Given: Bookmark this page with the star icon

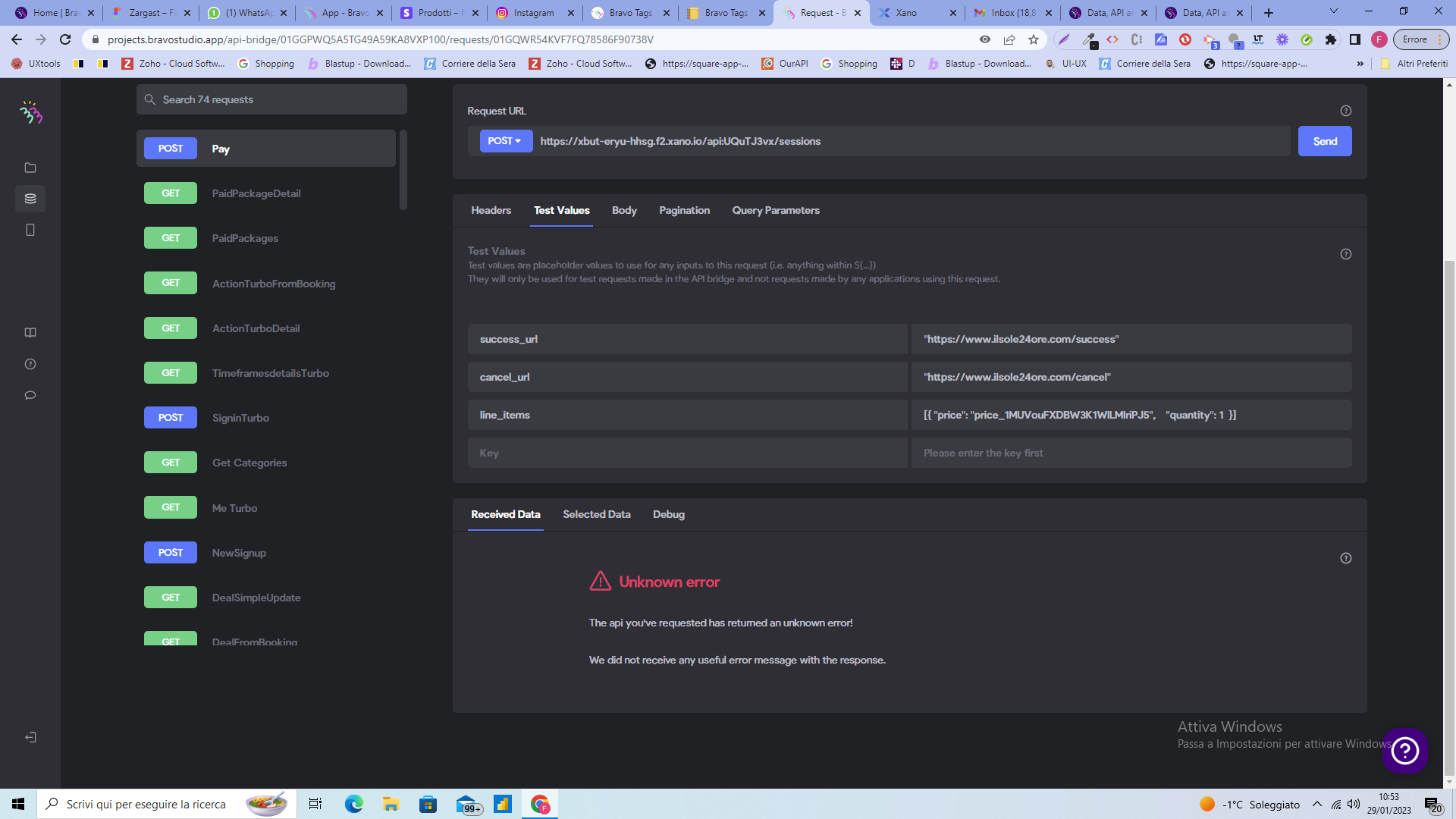Looking at the screenshot, I should pyautogui.click(x=1034, y=39).
